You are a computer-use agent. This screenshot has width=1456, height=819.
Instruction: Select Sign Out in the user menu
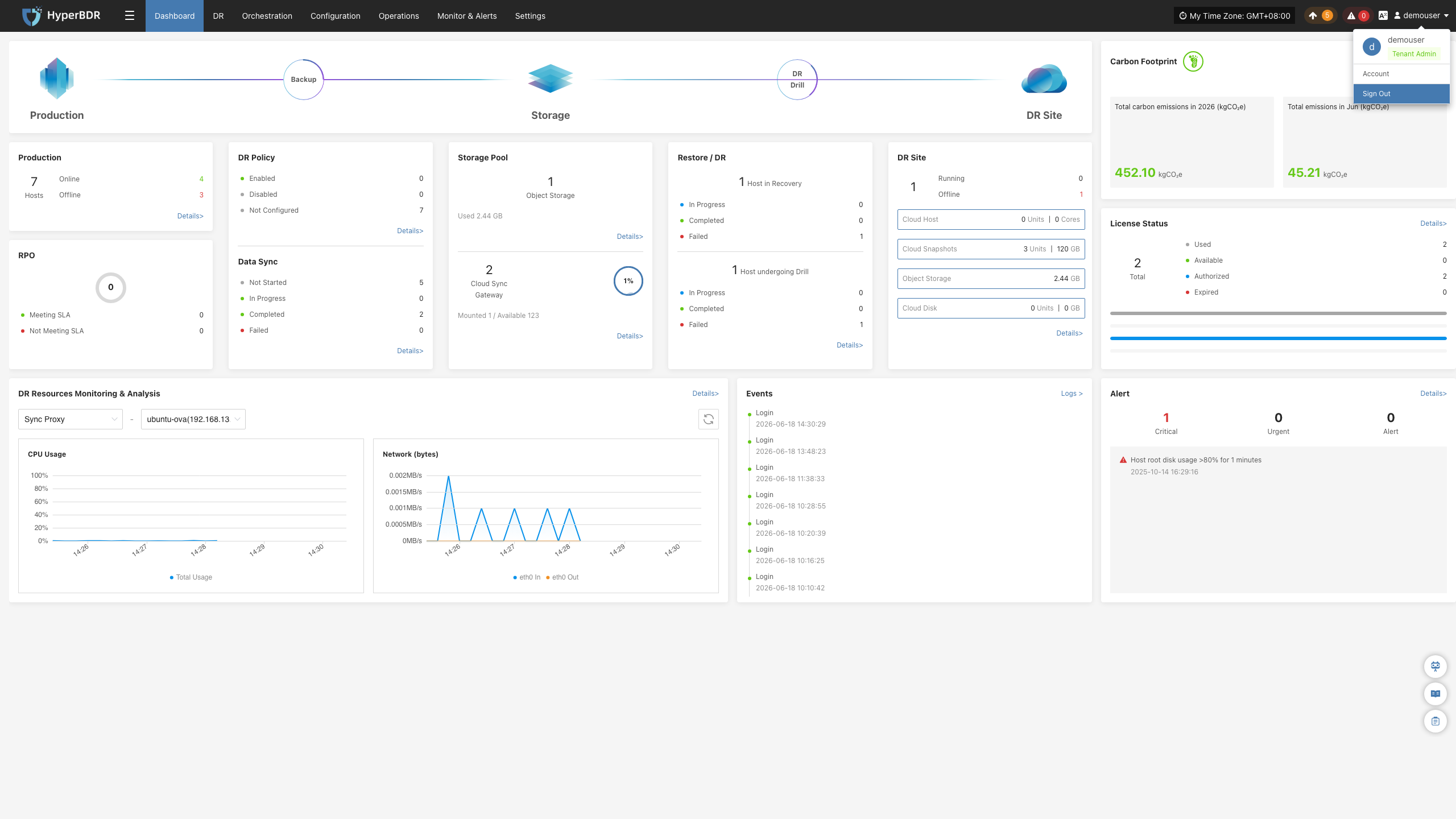click(x=1401, y=94)
